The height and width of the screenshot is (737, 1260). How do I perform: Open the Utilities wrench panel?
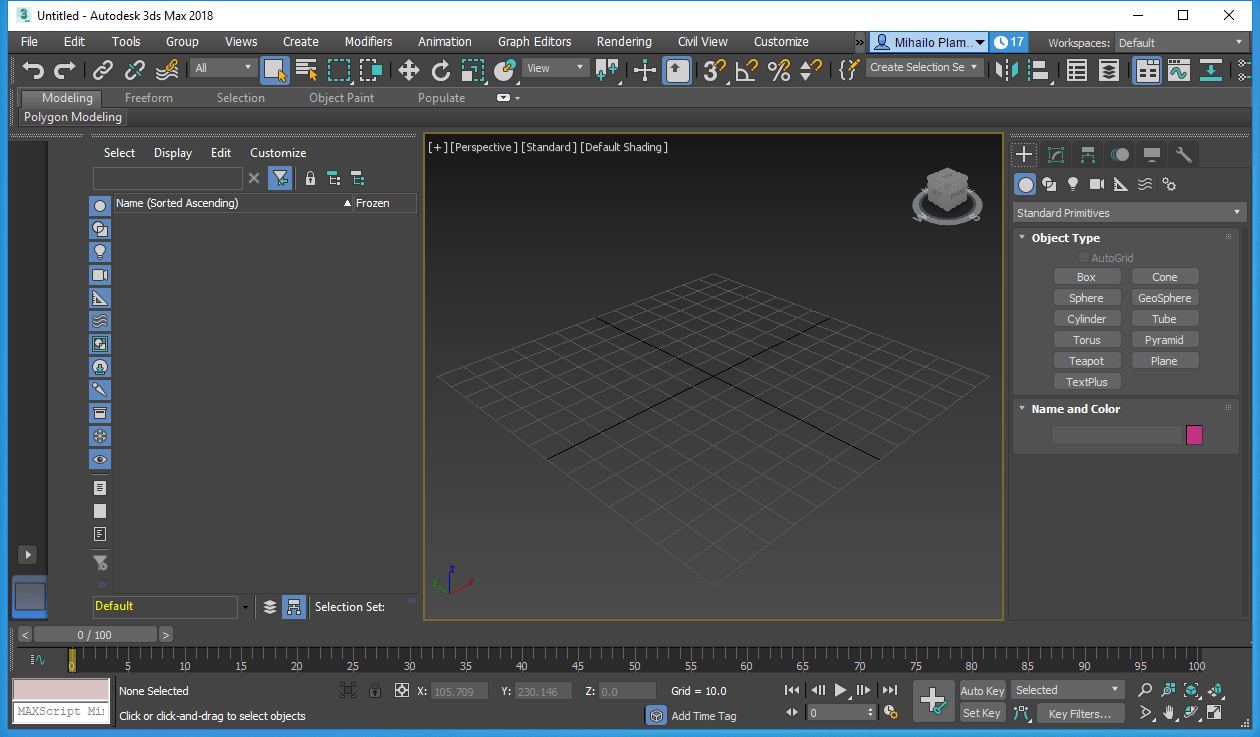pos(1184,155)
